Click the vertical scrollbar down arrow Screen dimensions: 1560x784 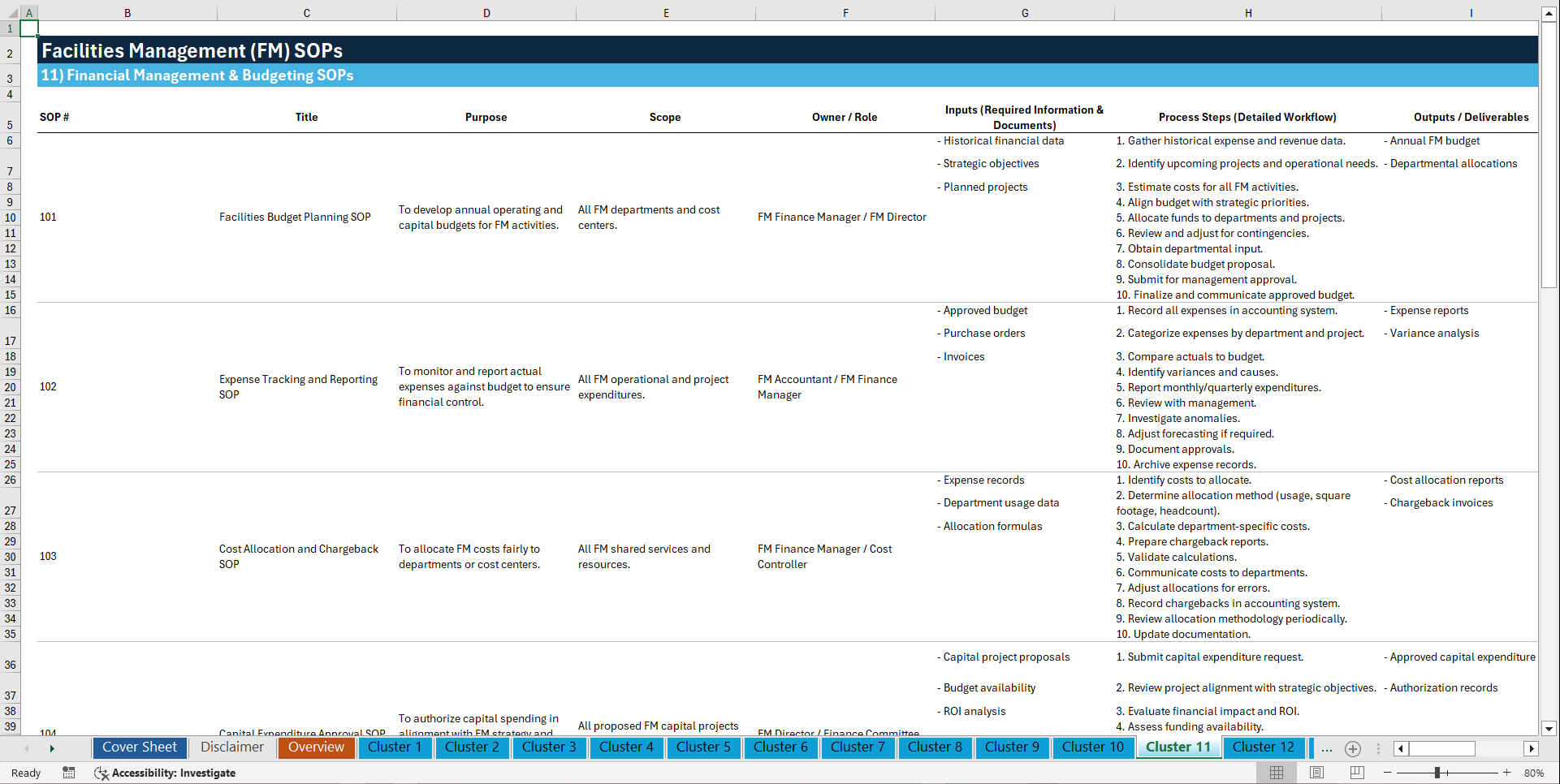point(1549,728)
